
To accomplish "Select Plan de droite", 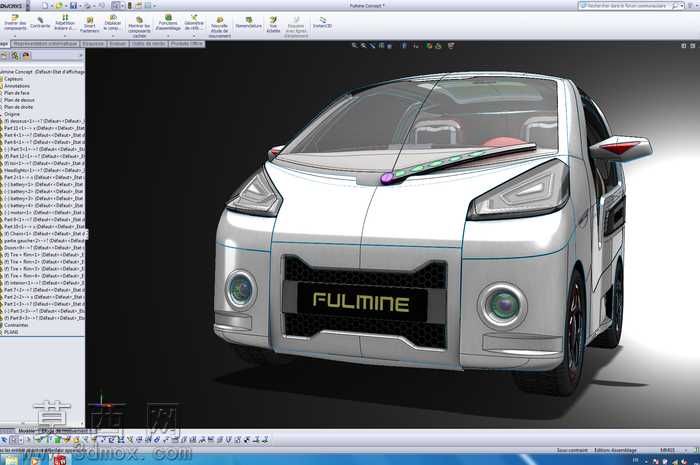I will coord(18,108).
